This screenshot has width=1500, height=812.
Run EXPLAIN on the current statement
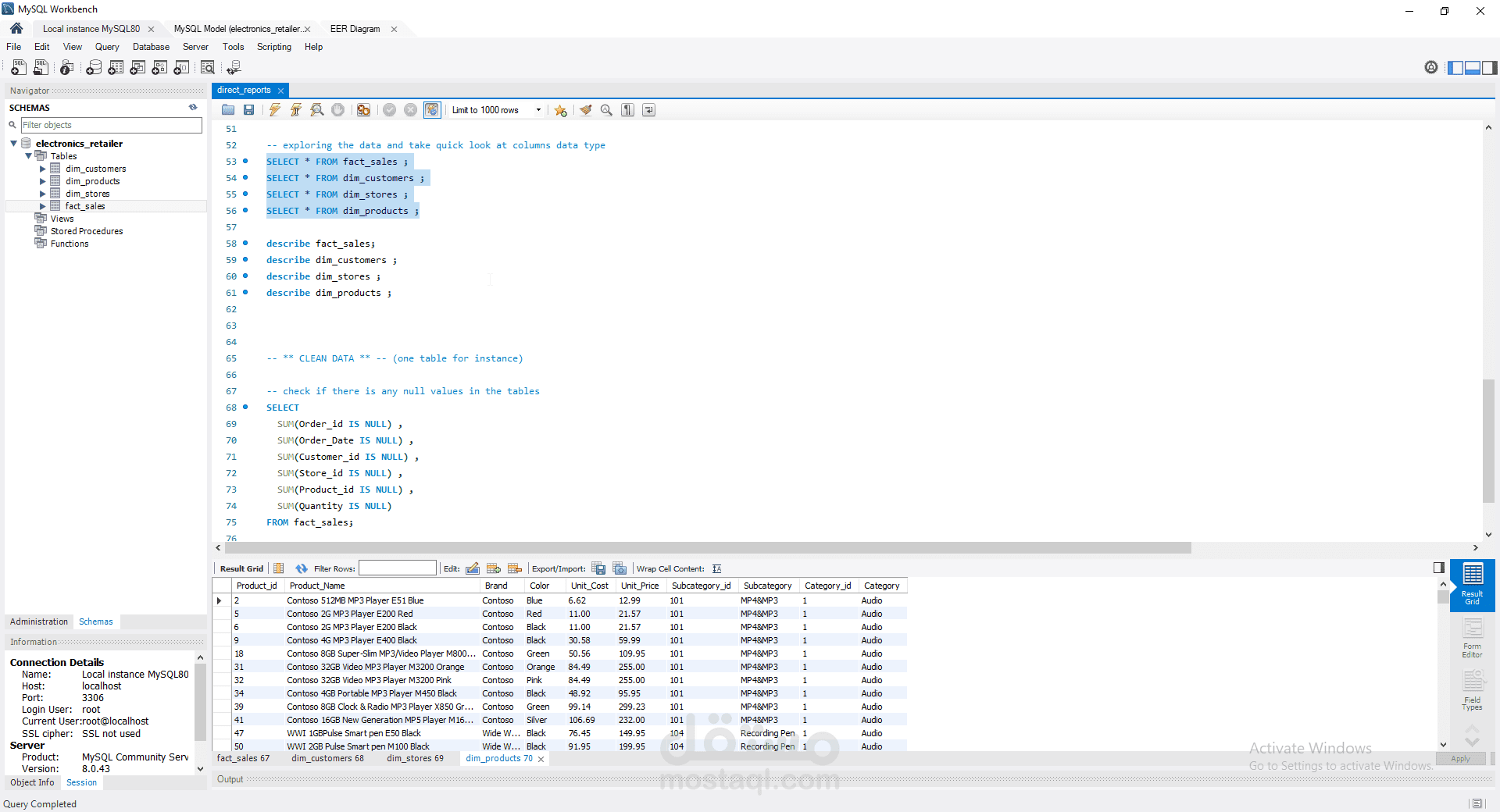(x=317, y=110)
